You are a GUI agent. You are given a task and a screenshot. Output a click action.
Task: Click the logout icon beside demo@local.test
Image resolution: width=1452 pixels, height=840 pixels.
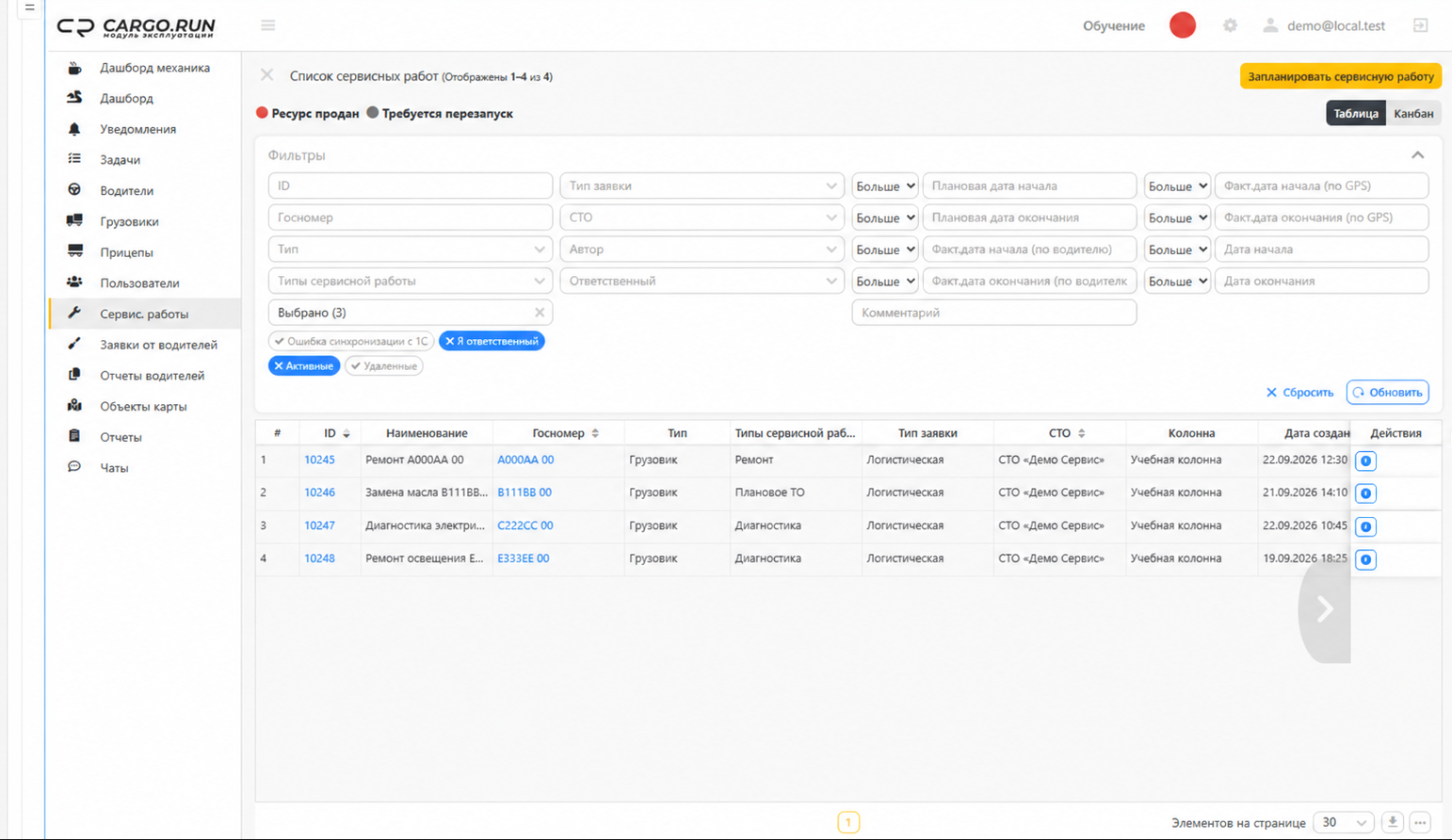point(1420,25)
